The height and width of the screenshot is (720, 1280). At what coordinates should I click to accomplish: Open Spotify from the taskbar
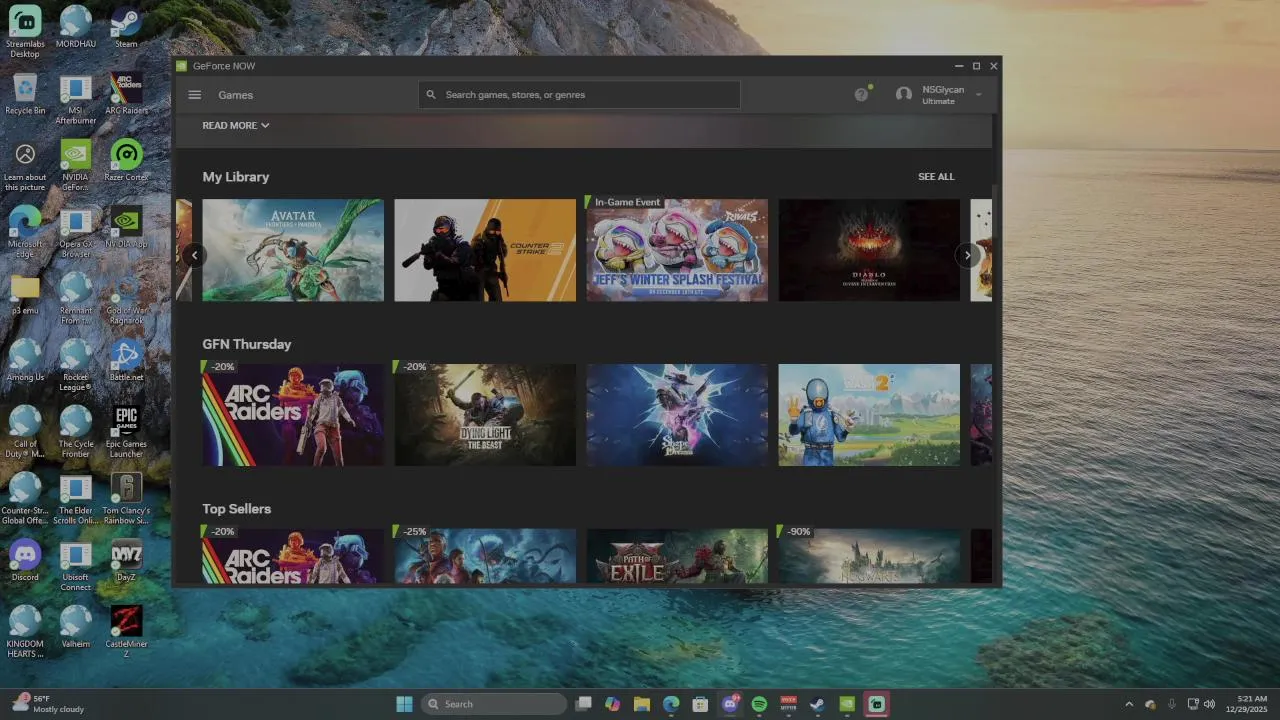[x=759, y=704]
